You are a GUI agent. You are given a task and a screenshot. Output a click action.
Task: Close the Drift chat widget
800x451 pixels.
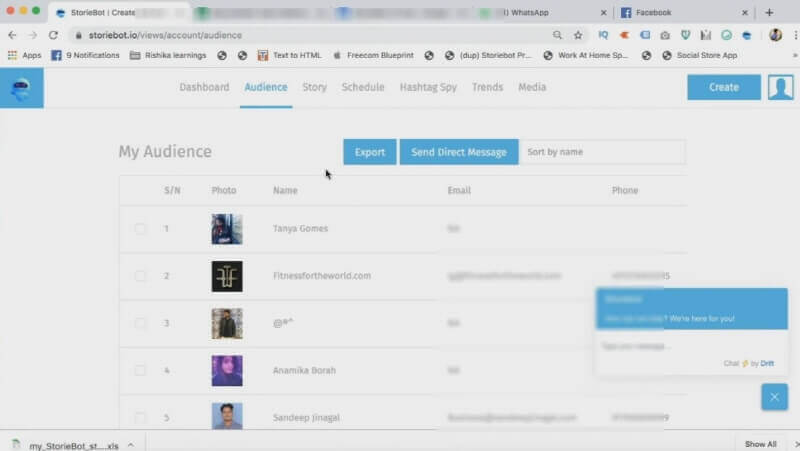pos(774,397)
